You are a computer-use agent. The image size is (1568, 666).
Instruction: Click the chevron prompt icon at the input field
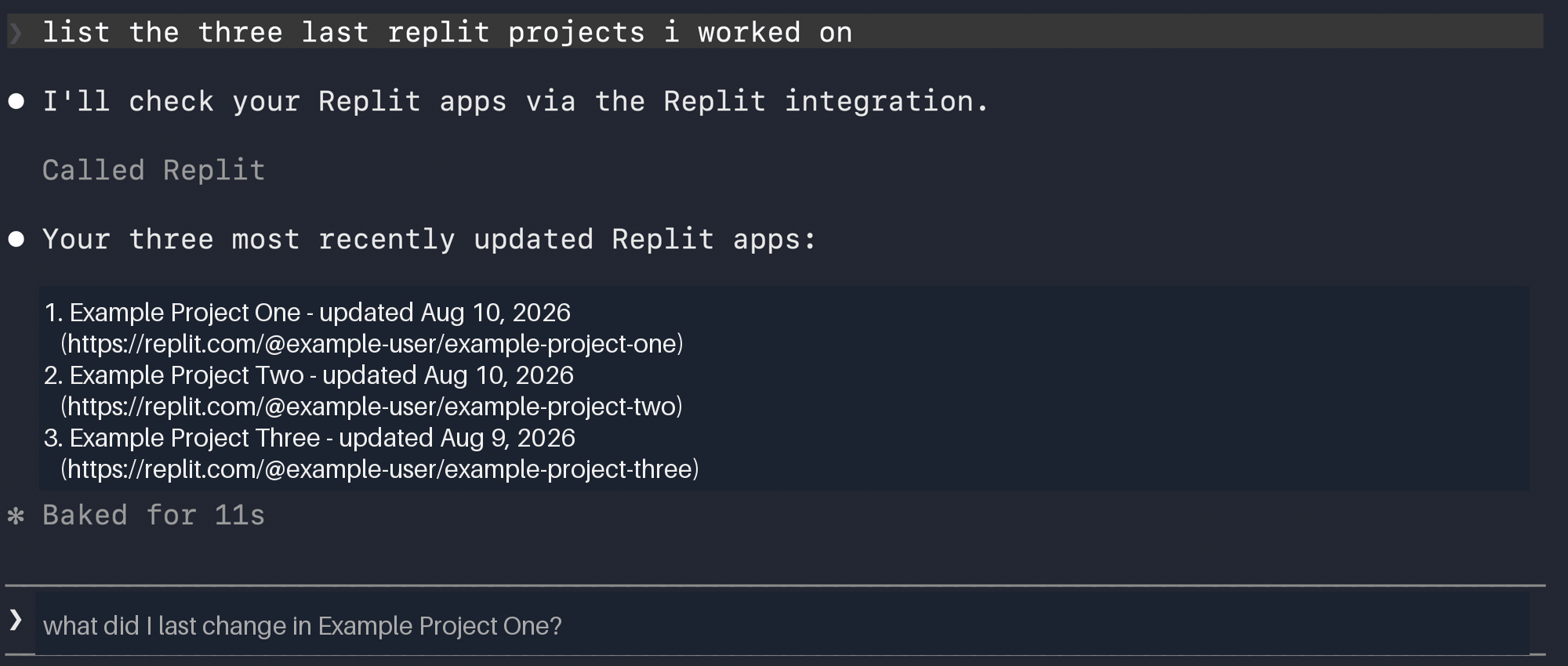pos(15,621)
